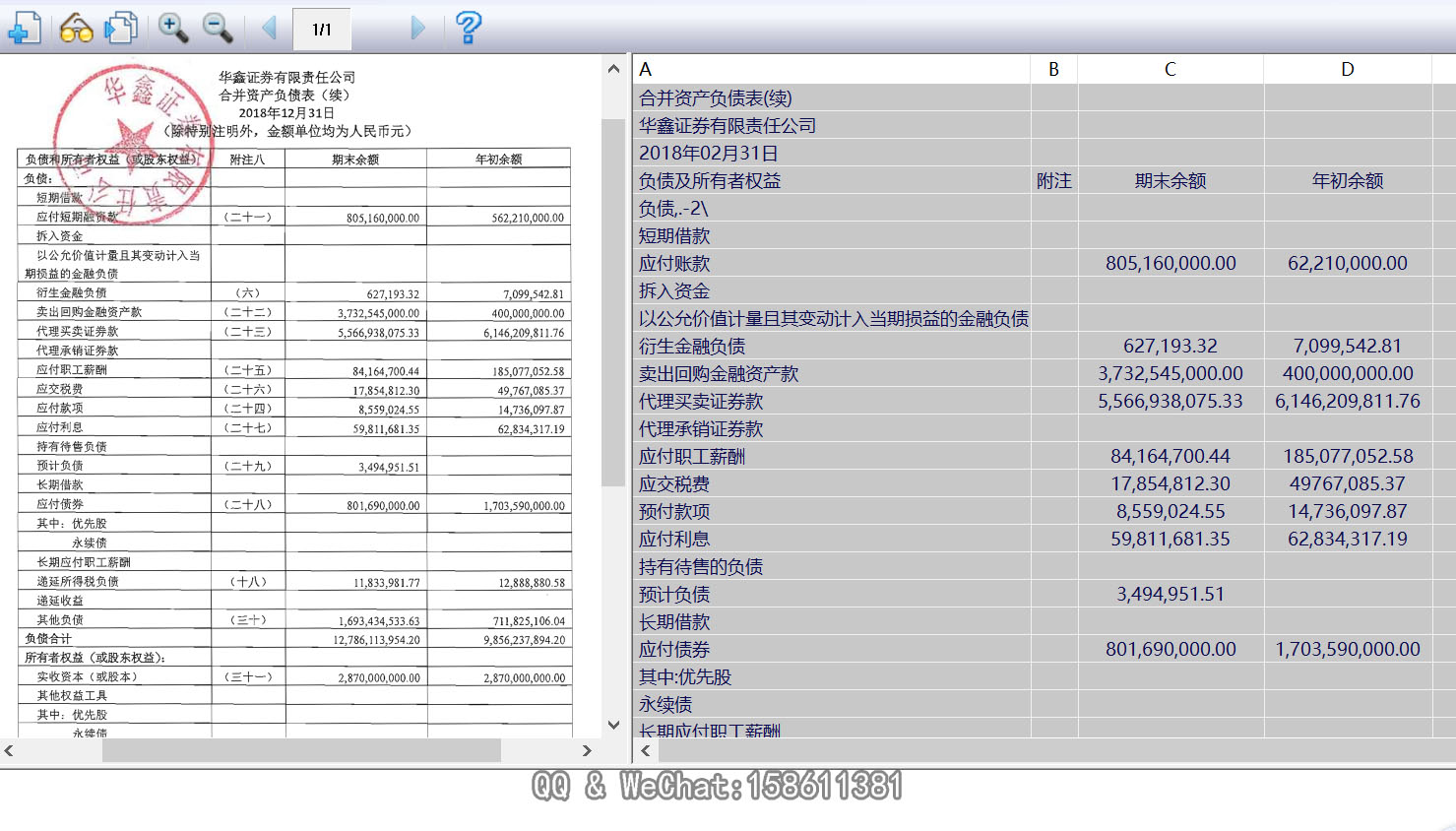Select the spreadsheet cell '3,494,951.51'
Viewport: 1456px width, 831px height.
[1171, 594]
